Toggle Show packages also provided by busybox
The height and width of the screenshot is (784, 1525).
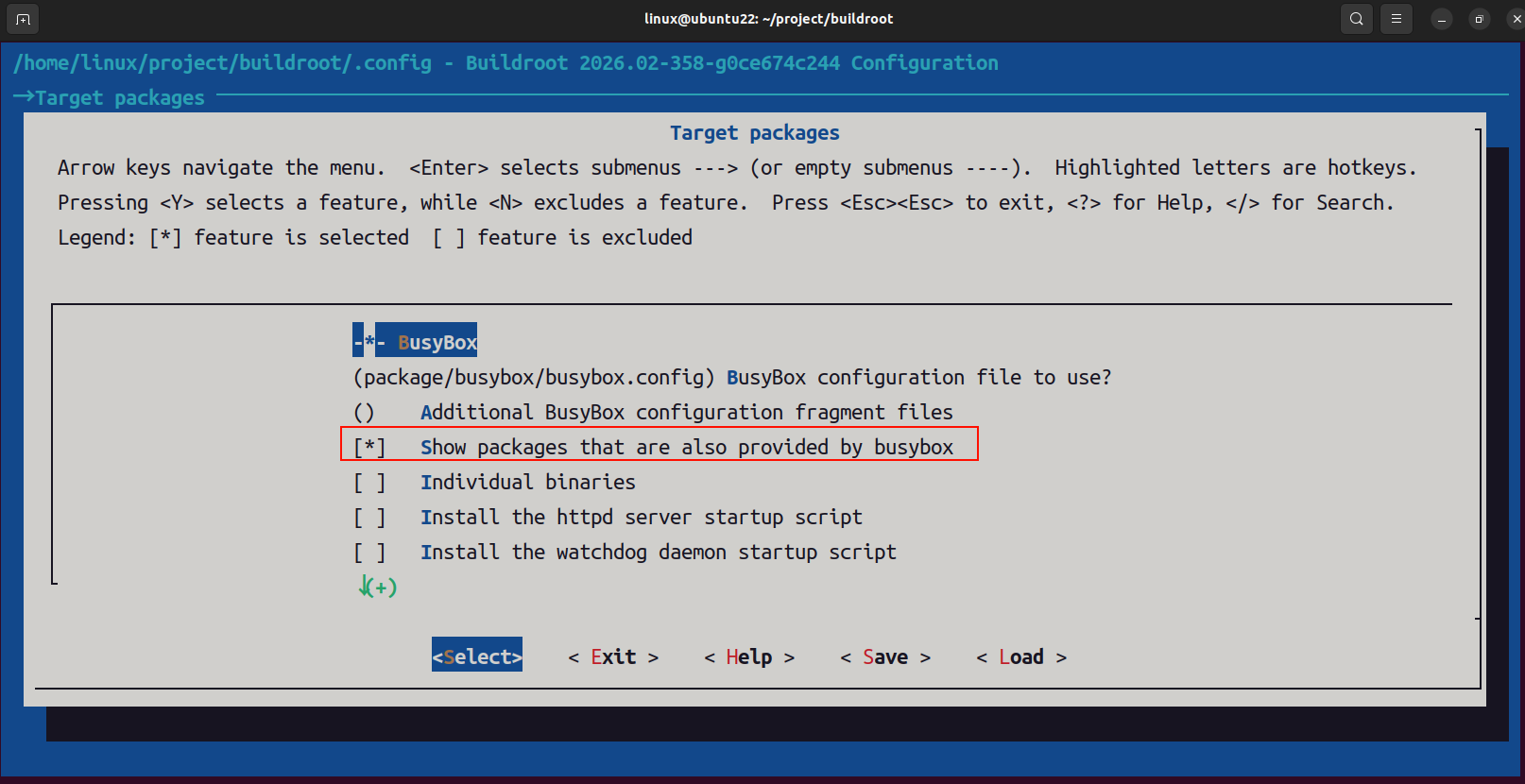point(653,447)
